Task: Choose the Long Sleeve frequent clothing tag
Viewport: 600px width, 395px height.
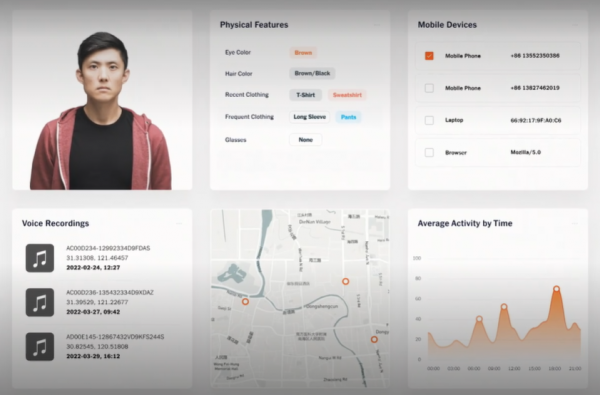Action: click(310, 117)
